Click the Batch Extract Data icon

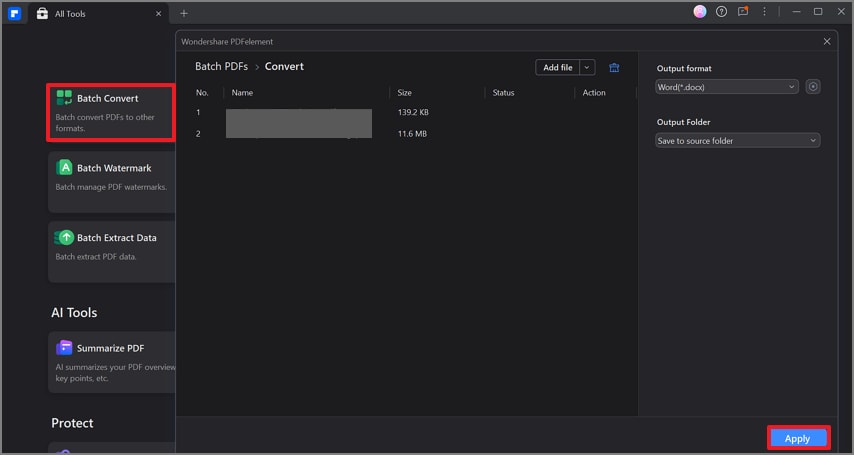(x=64, y=238)
